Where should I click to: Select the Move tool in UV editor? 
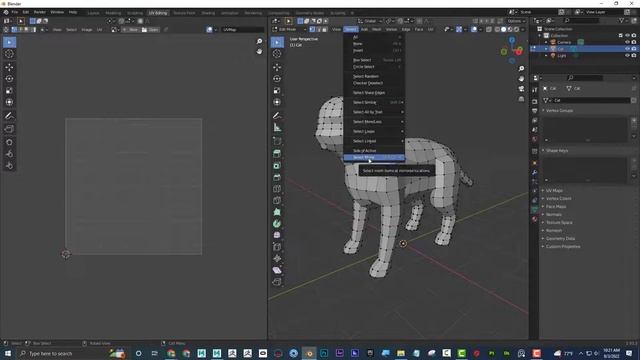pos(9,67)
